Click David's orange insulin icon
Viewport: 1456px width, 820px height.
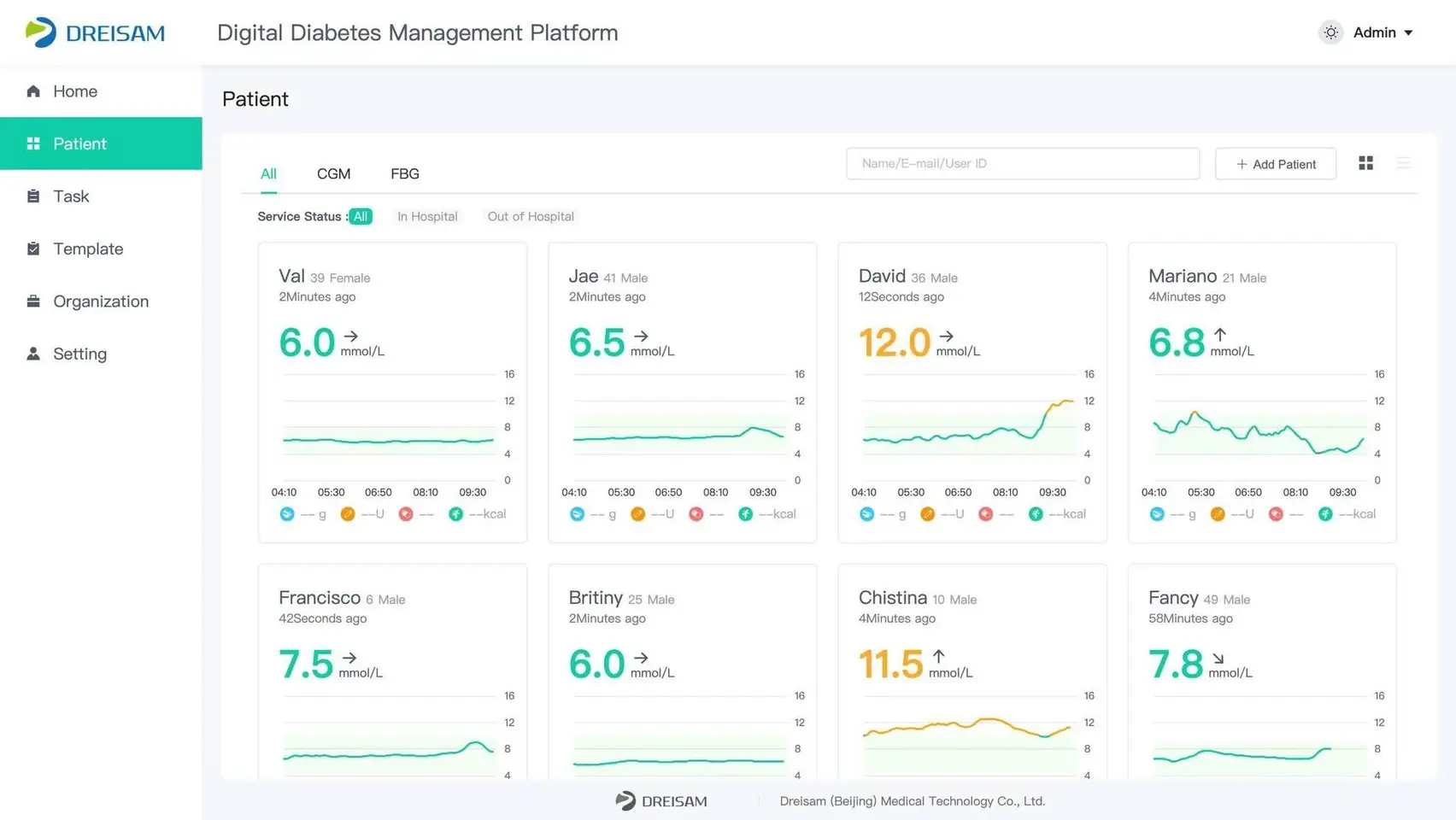point(927,514)
